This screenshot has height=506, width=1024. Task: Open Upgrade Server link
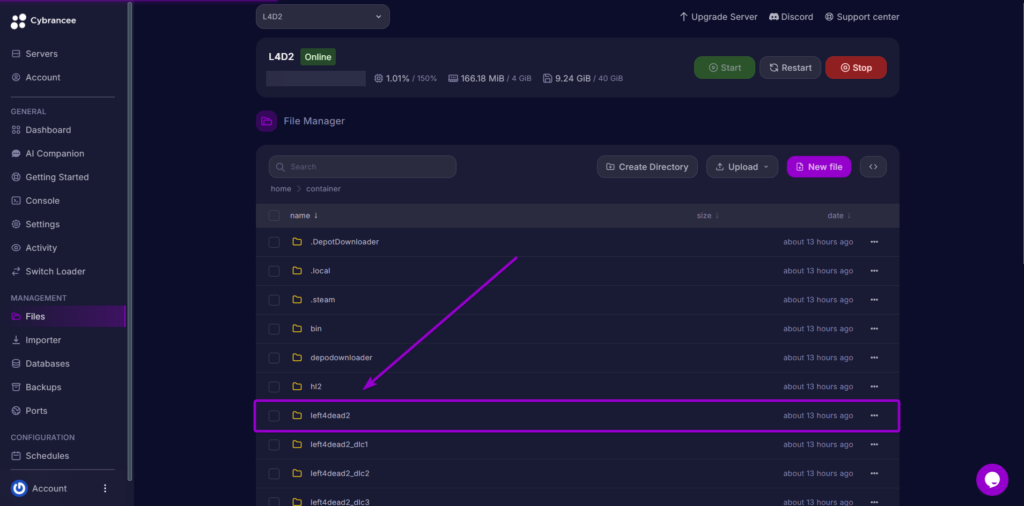[718, 16]
